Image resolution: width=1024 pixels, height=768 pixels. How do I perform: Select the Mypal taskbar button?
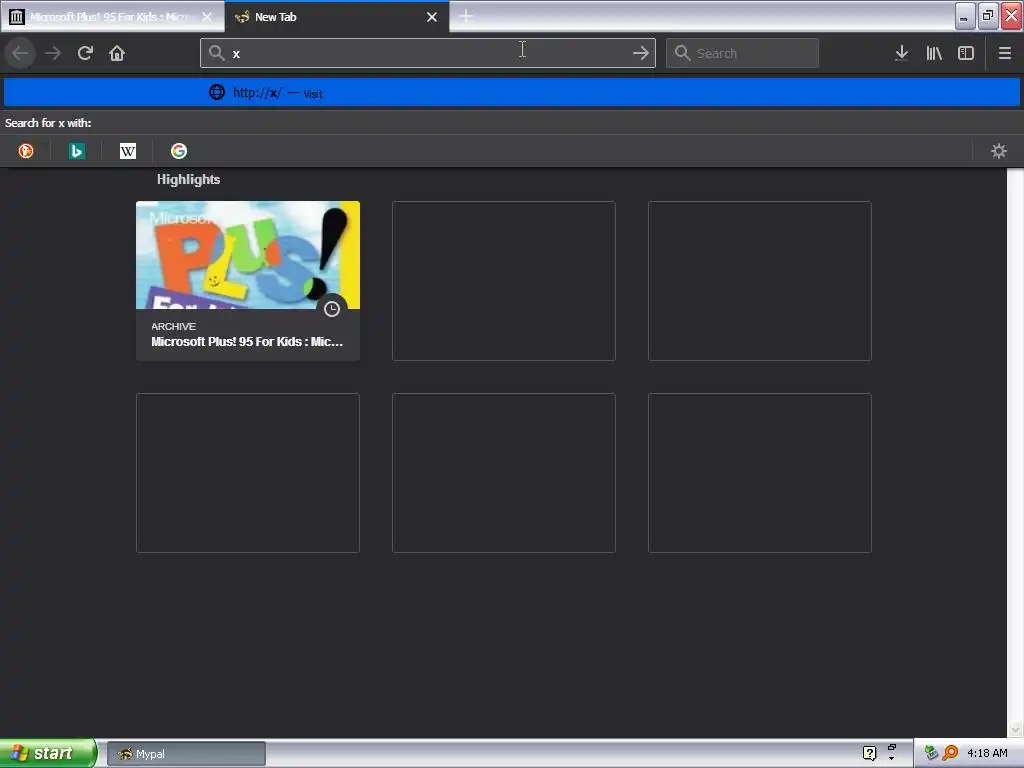[x=186, y=754]
